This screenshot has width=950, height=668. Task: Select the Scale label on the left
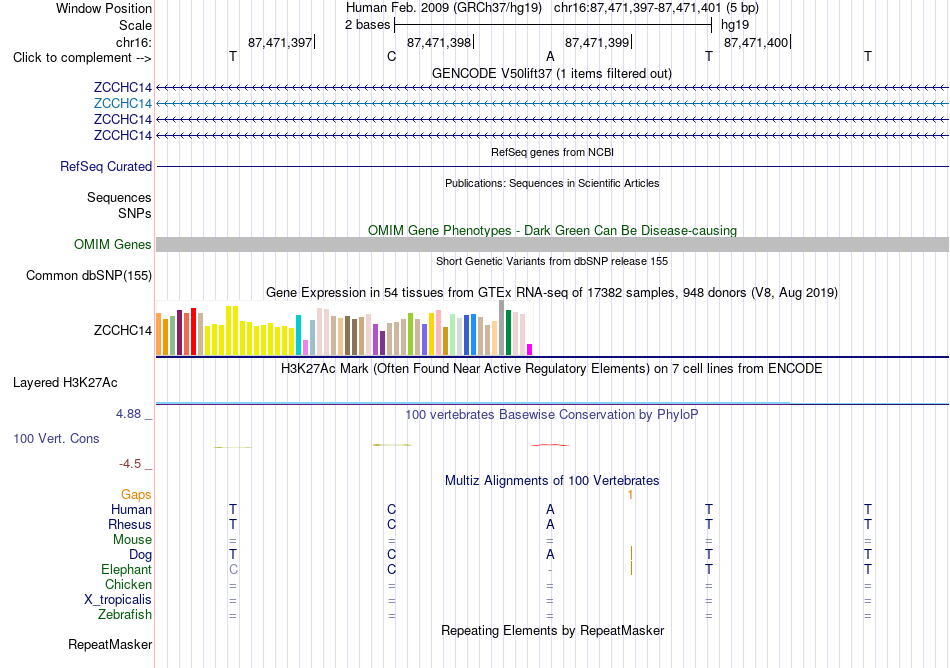[135, 25]
